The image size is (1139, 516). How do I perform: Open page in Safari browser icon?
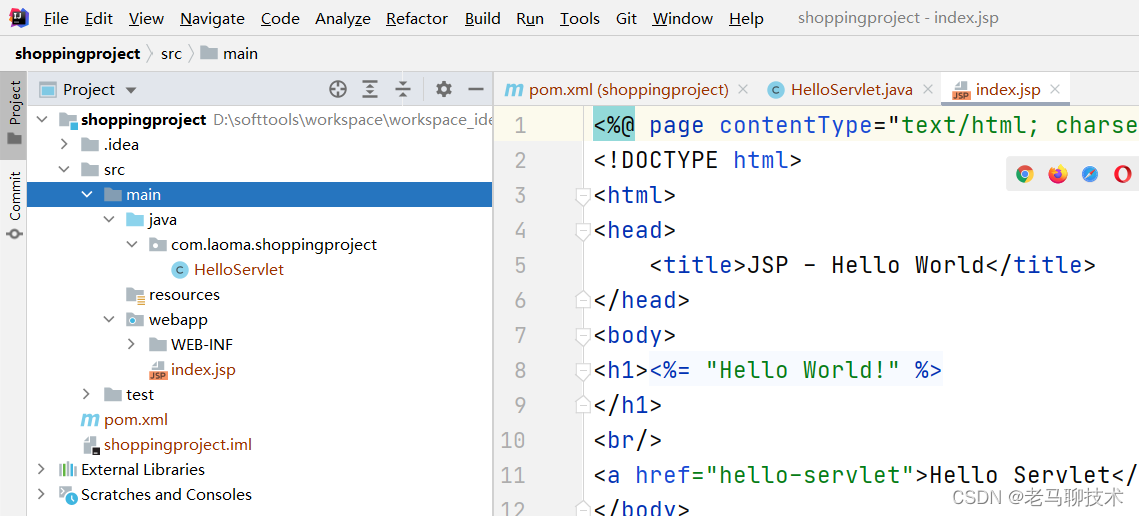1090,174
